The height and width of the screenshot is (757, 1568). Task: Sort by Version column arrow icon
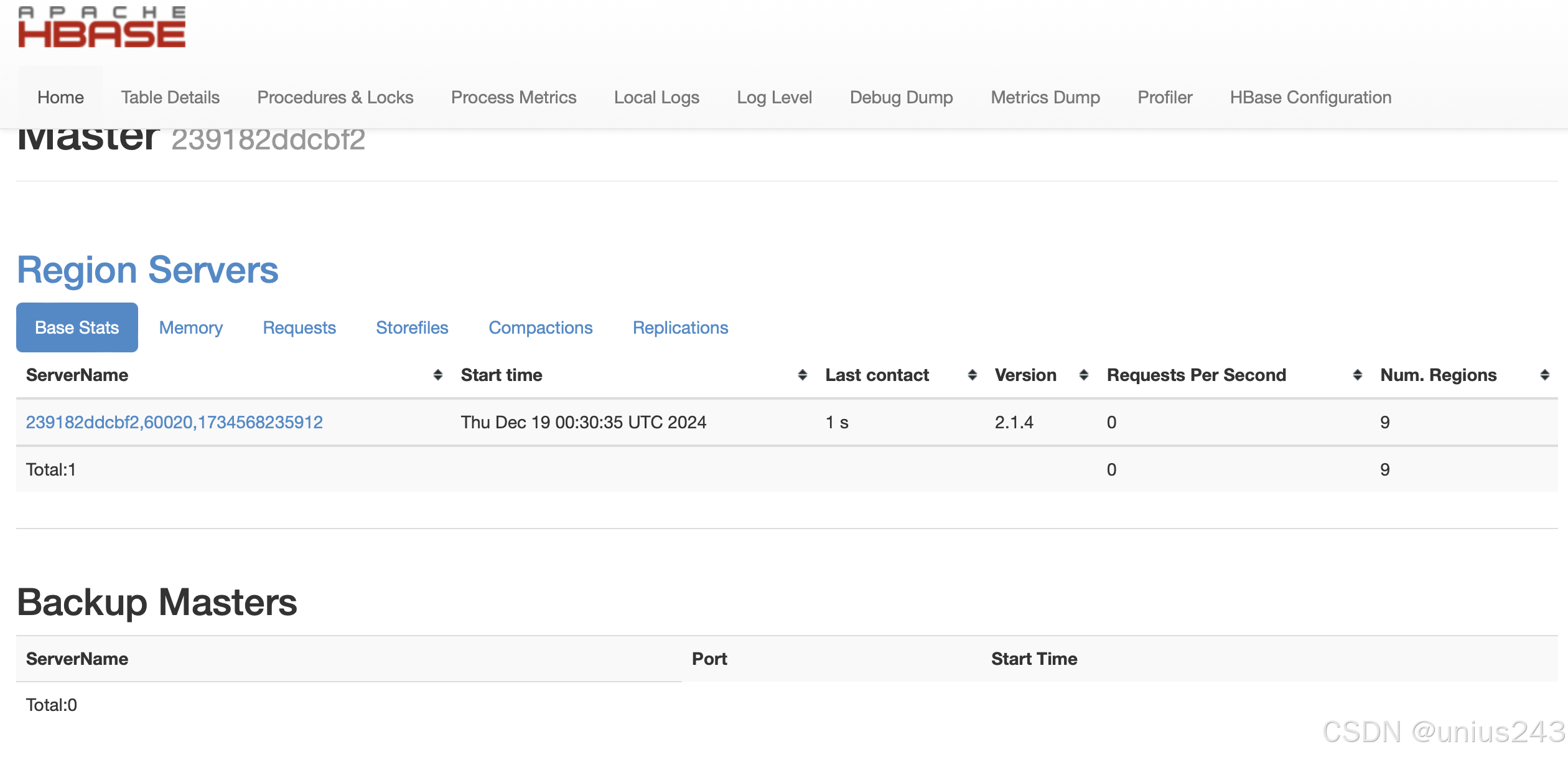(x=1083, y=375)
